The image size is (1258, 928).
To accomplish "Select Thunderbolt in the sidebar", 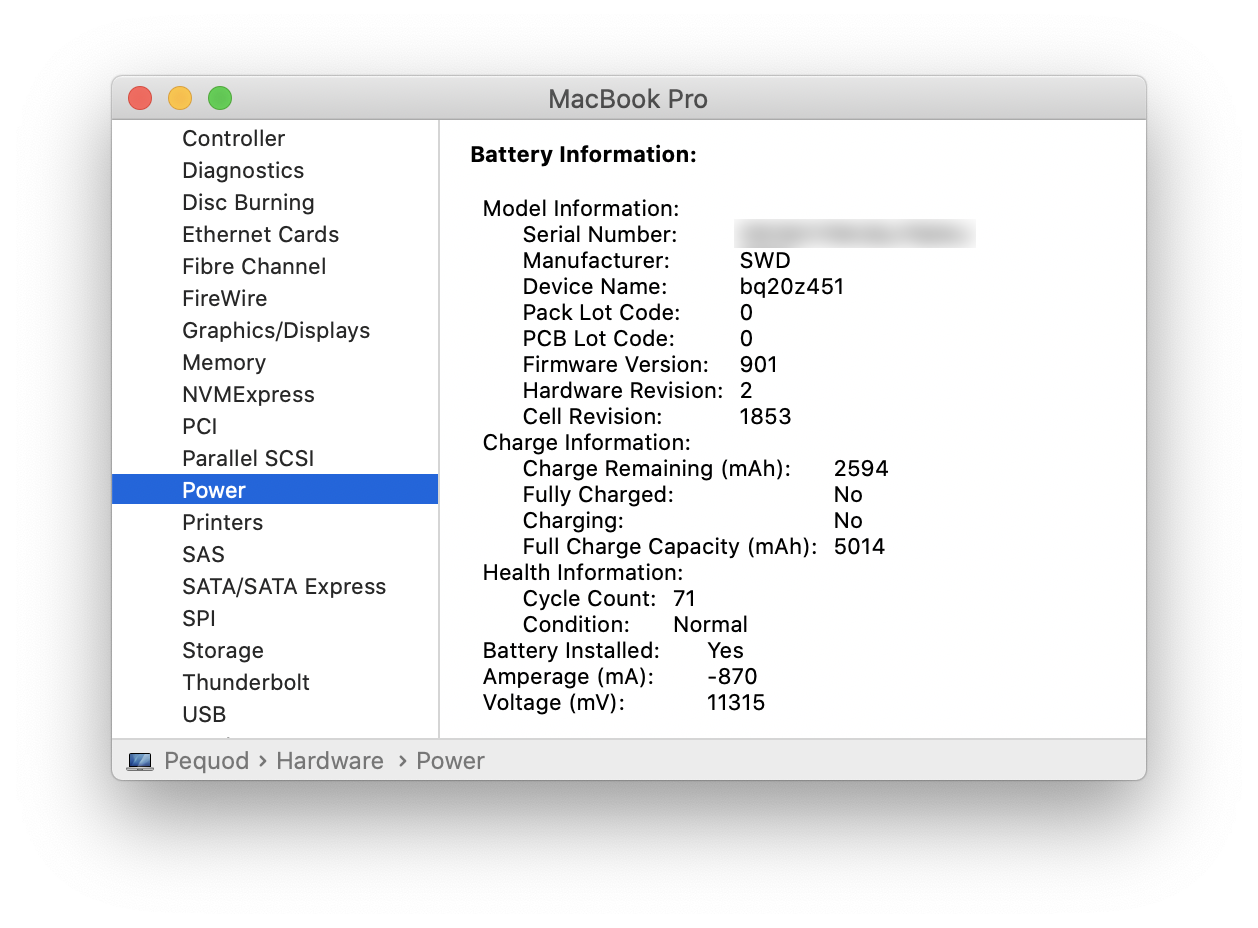I will click(x=275, y=683).
